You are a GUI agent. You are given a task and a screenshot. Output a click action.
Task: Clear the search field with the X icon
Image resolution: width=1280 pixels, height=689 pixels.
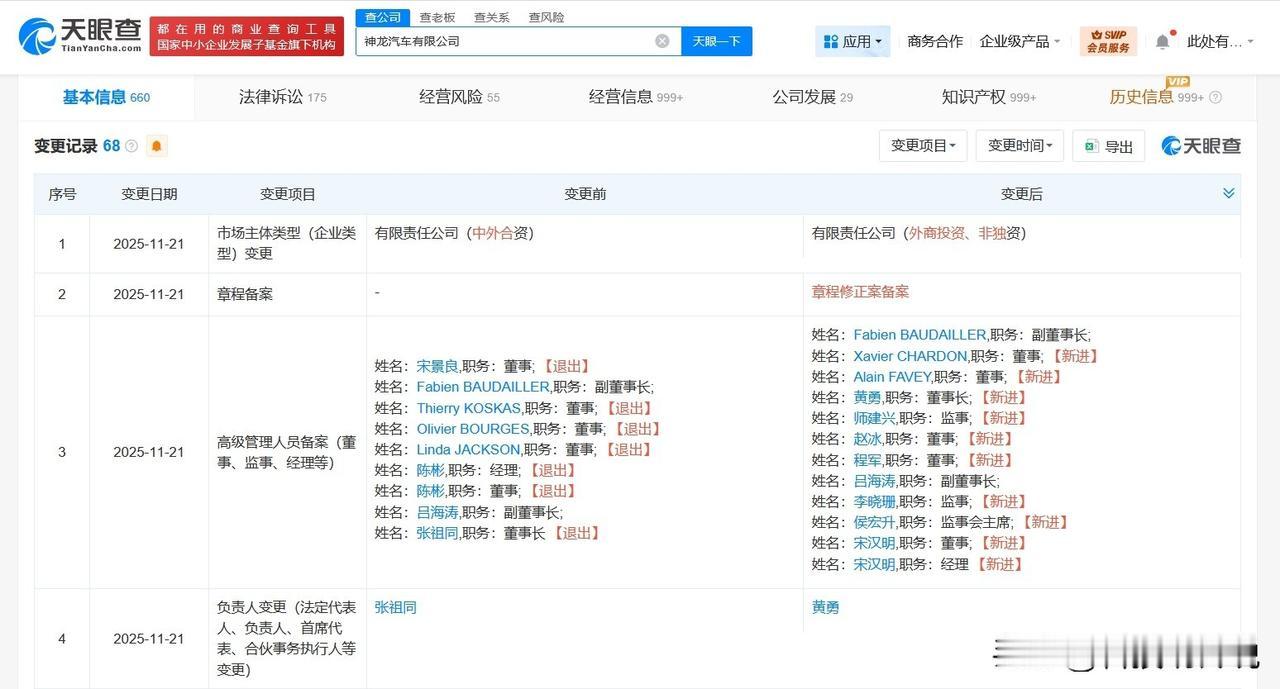[662, 41]
